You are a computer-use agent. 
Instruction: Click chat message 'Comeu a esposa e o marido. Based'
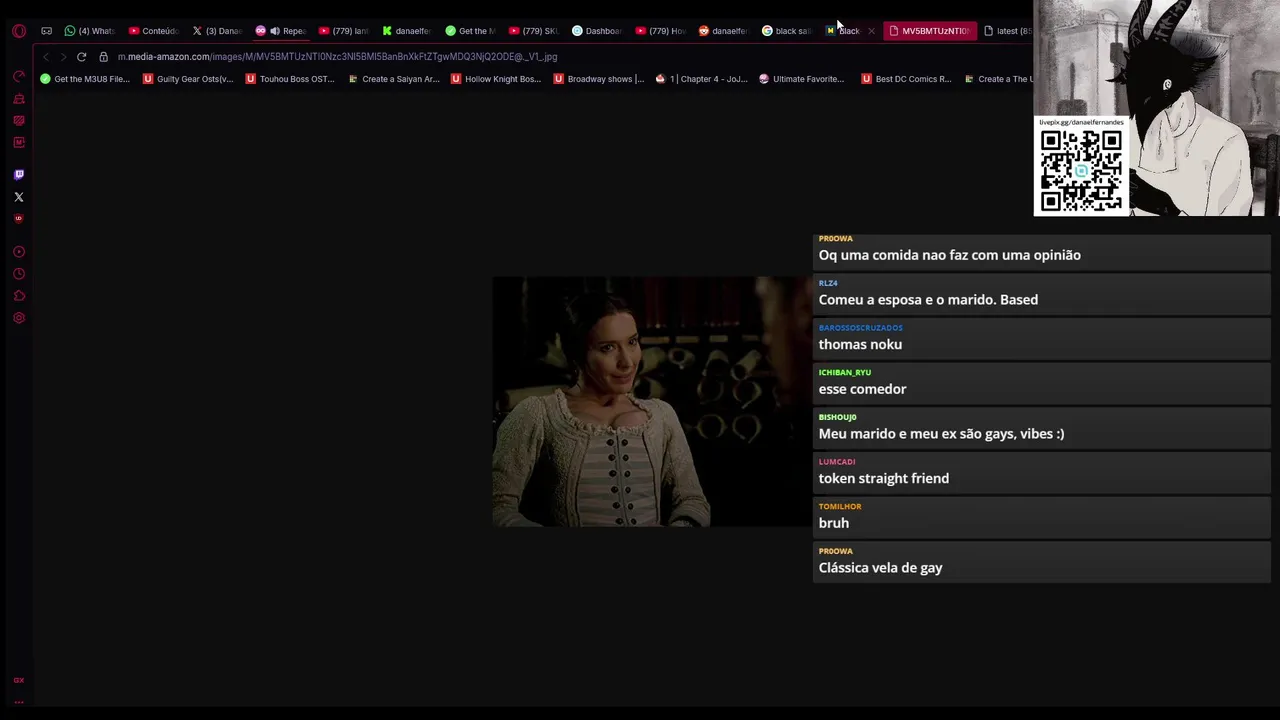coord(928,300)
